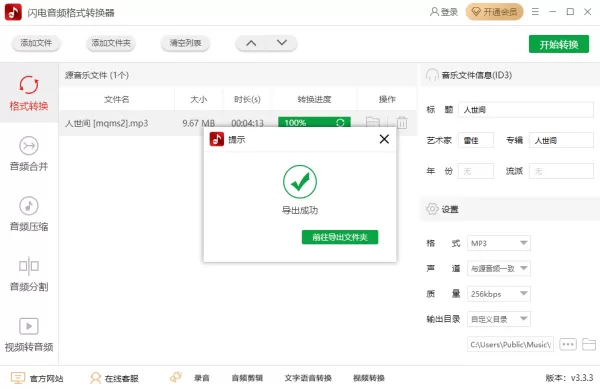Open 在线客服 online support
This screenshot has width=600, height=390.
(121, 379)
